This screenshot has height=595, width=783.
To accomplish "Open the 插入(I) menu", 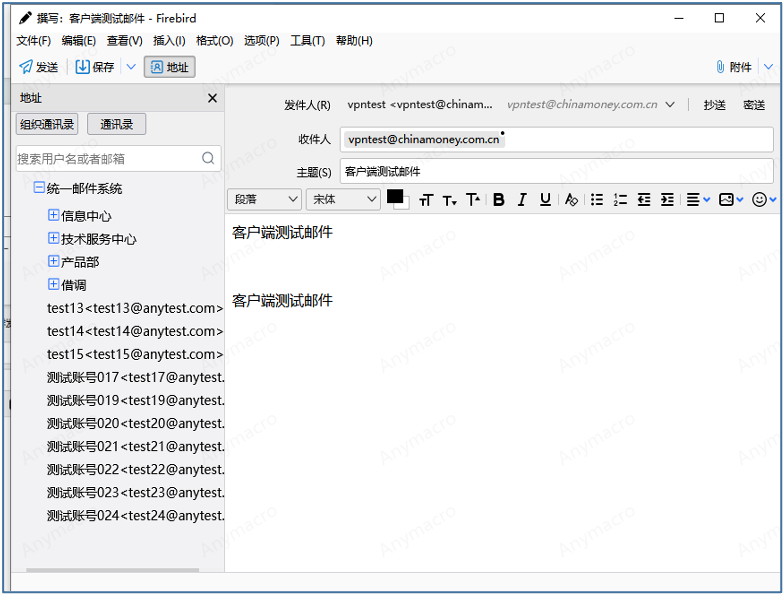I will [169, 41].
